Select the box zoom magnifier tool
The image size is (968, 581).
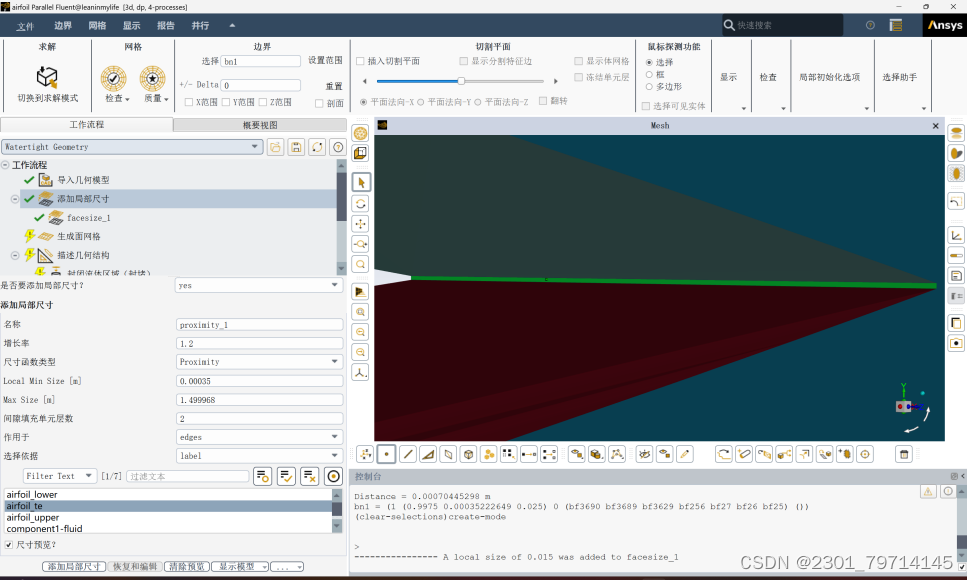(361, 264)
